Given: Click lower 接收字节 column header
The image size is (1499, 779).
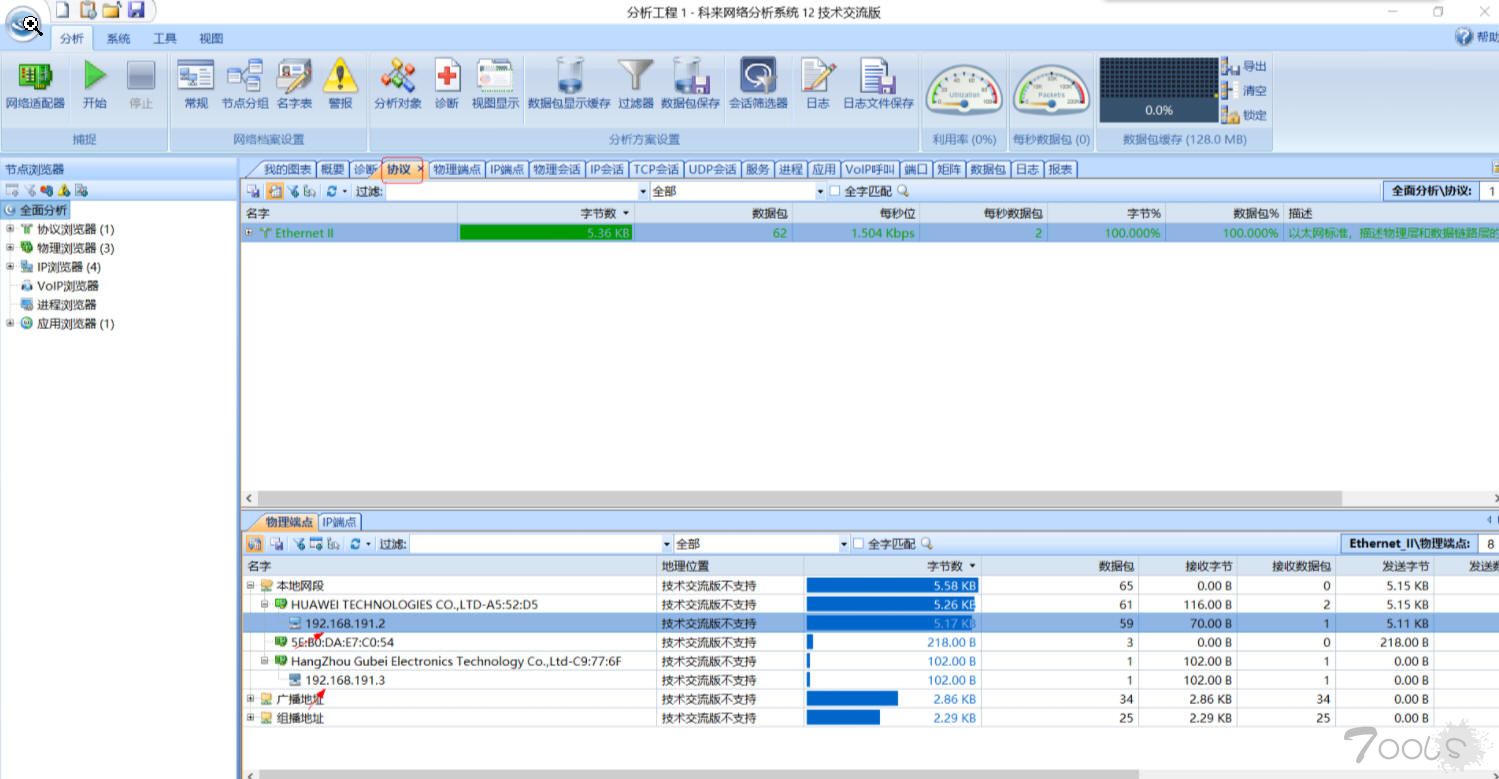Looking at the screenshot, I should pos(1189,566).
